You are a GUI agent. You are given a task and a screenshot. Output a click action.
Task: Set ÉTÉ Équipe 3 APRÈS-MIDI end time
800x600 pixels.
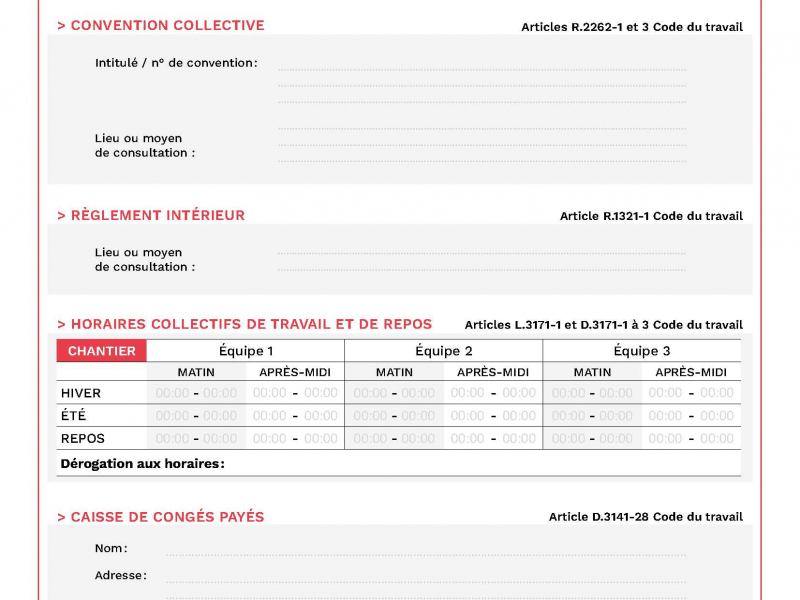coord(717,416)
